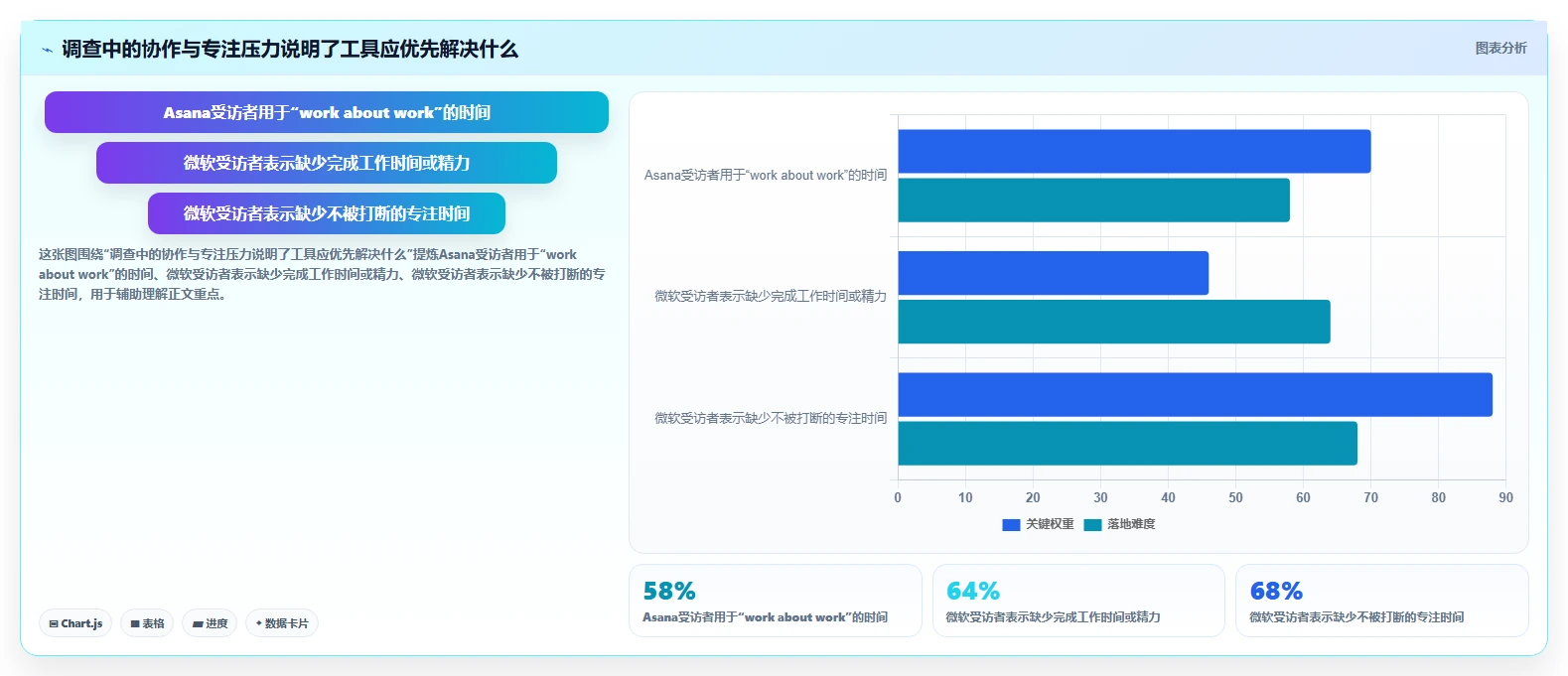The image size is (1568, 676).
Task: Click the 数据卡片 tag chip
Action: coord(282,623)
